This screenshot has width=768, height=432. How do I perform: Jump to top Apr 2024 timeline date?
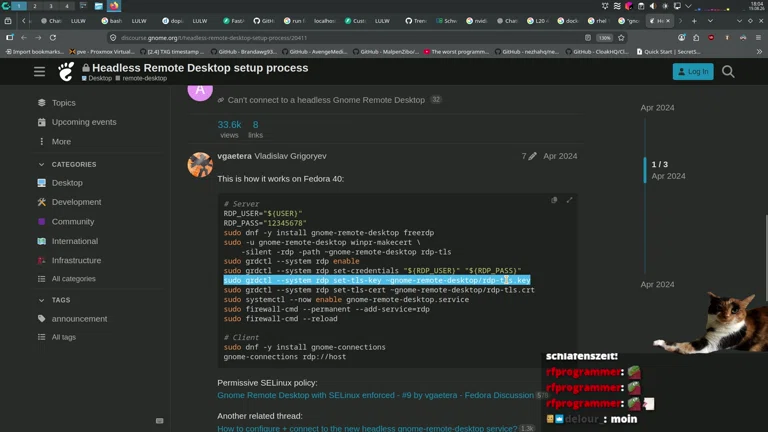pyautogui.click(x=657, y=108)
